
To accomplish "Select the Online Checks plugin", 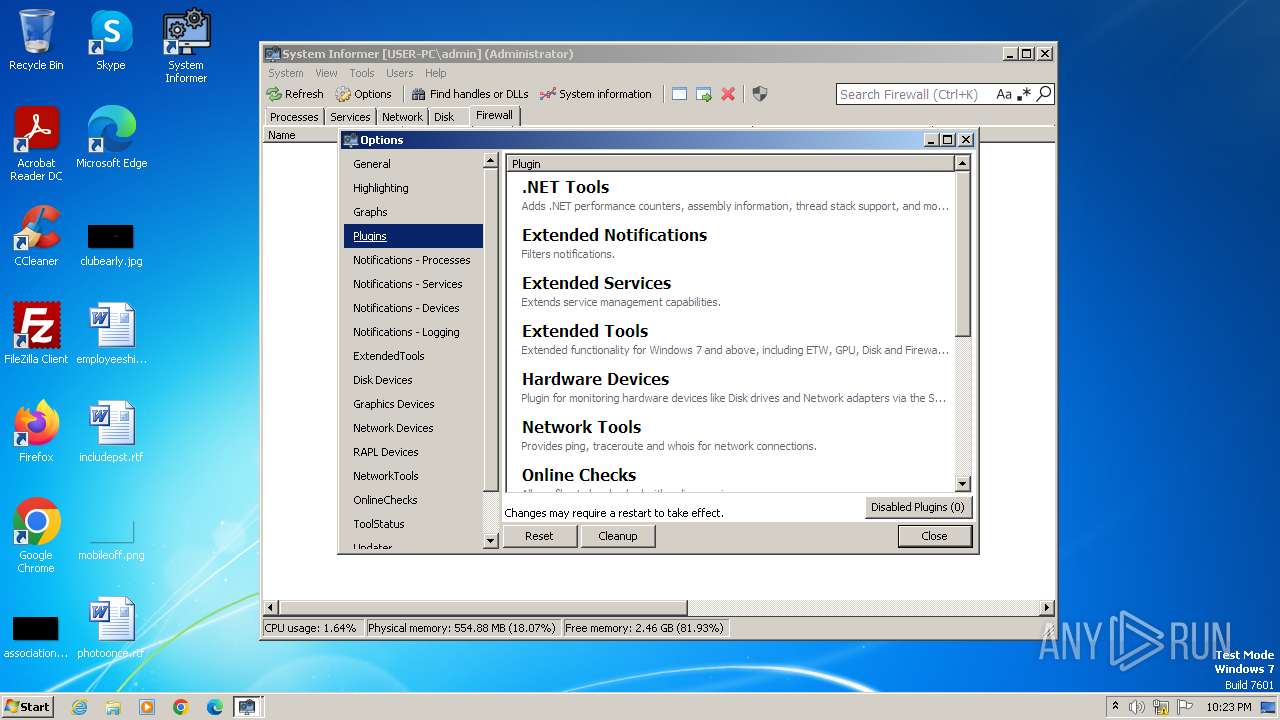I will pyautogui.click(x=731, y=476).
